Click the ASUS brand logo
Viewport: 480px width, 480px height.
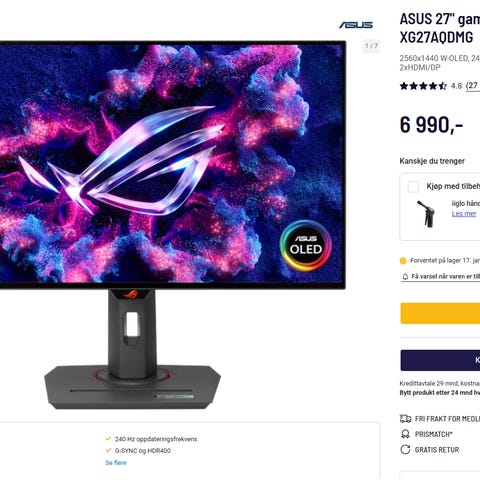[356, 25]
